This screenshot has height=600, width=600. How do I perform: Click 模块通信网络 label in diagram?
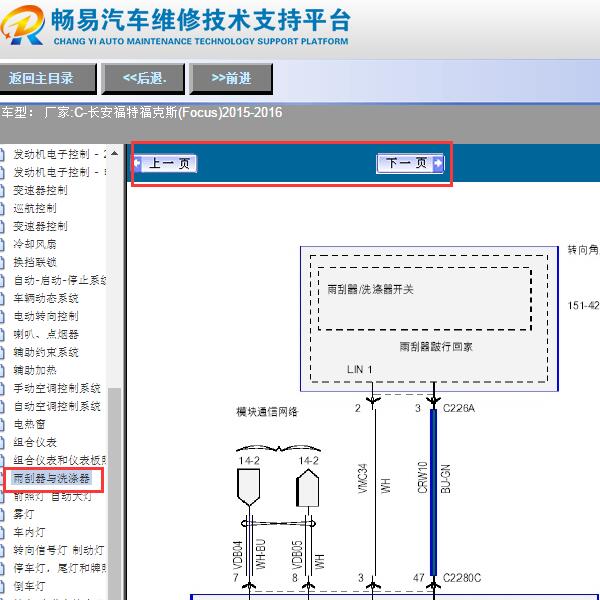[267, 412]
